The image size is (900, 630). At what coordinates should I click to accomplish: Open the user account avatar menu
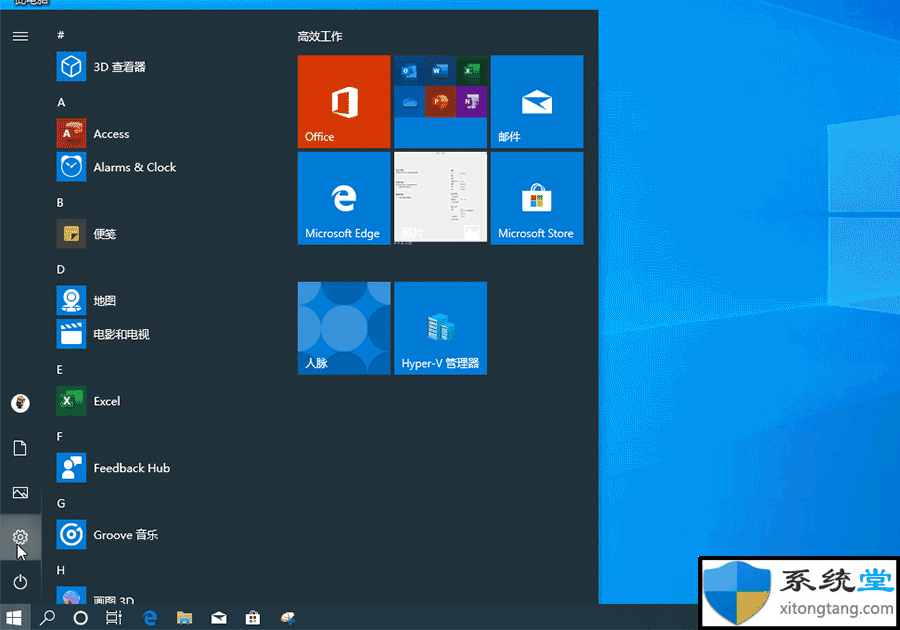point(20,403)
